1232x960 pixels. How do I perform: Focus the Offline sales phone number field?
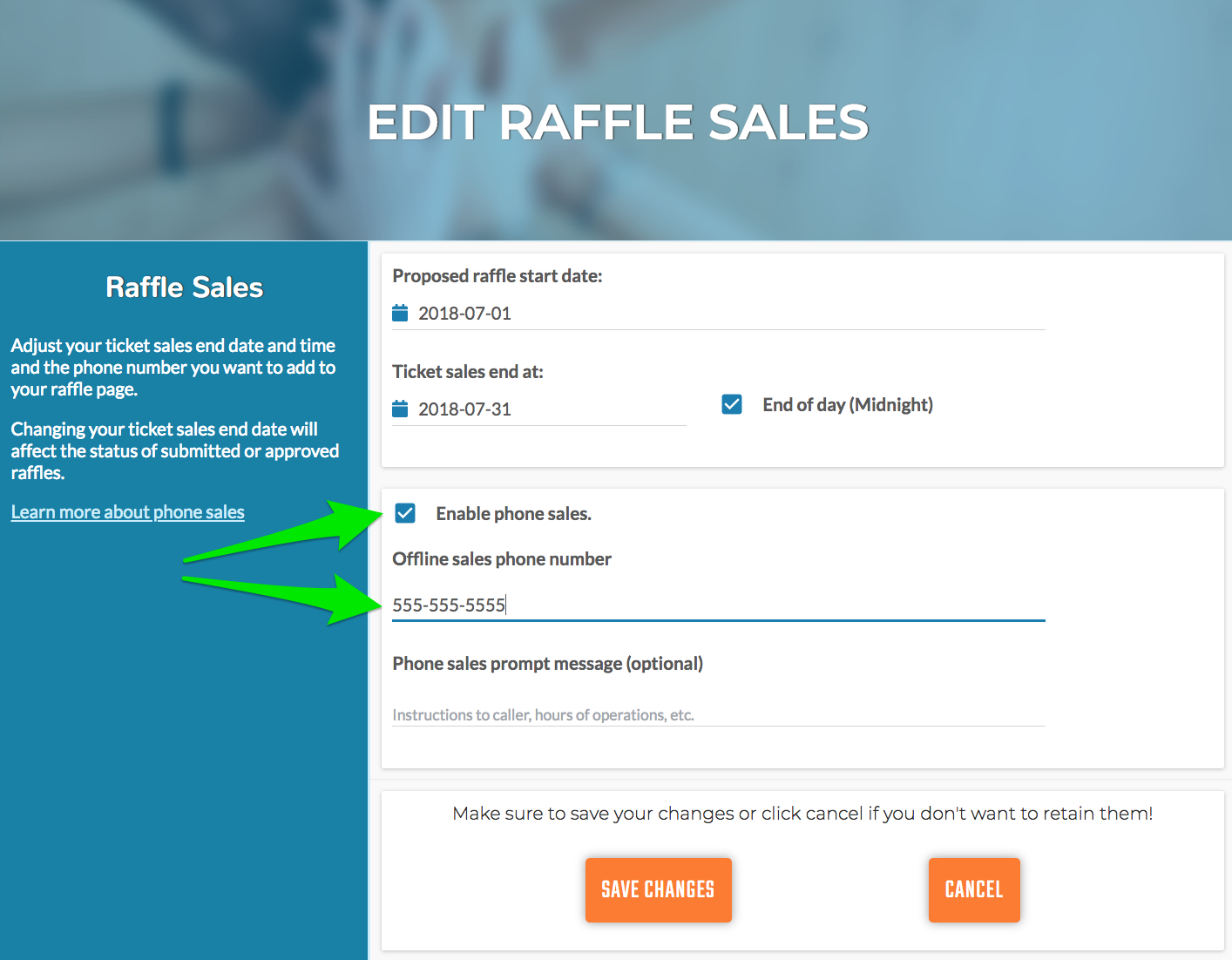(x=718, y=605)
